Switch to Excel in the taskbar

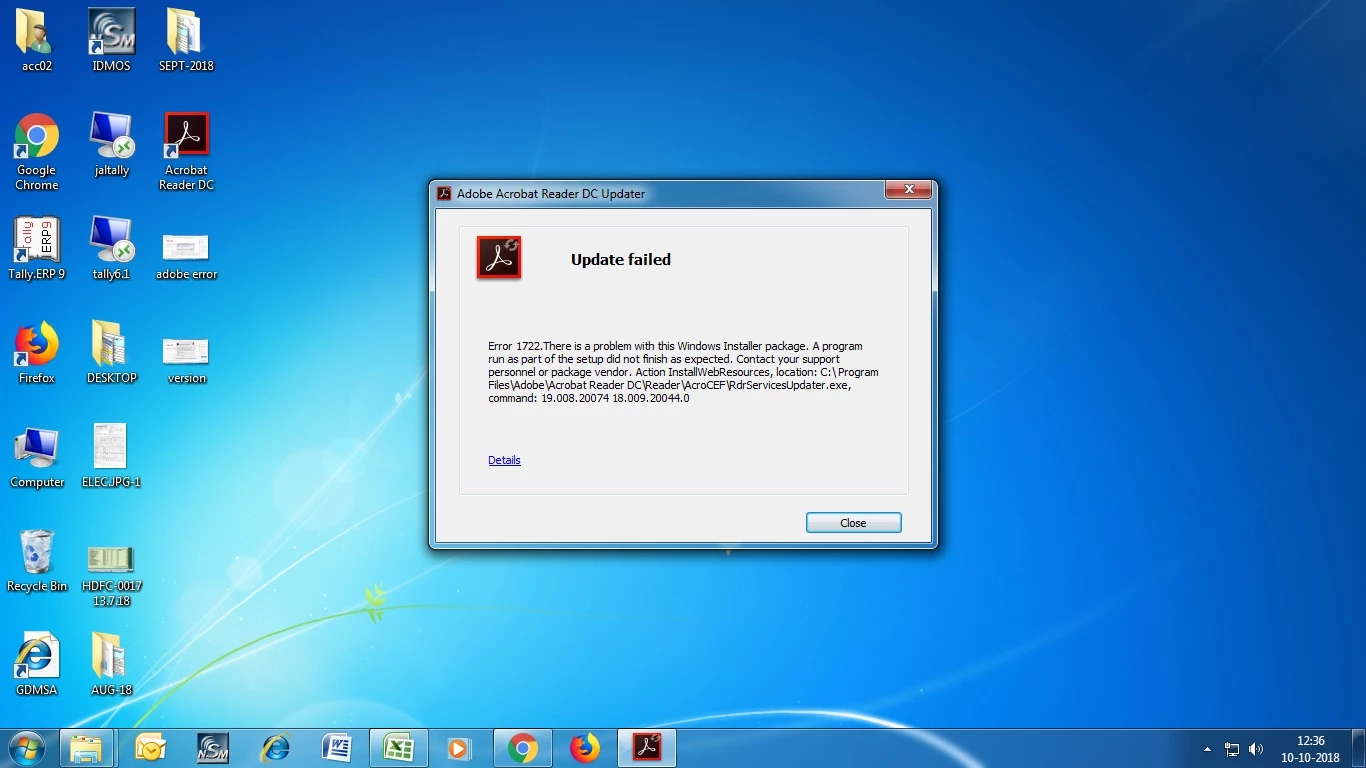coord(399,748)
